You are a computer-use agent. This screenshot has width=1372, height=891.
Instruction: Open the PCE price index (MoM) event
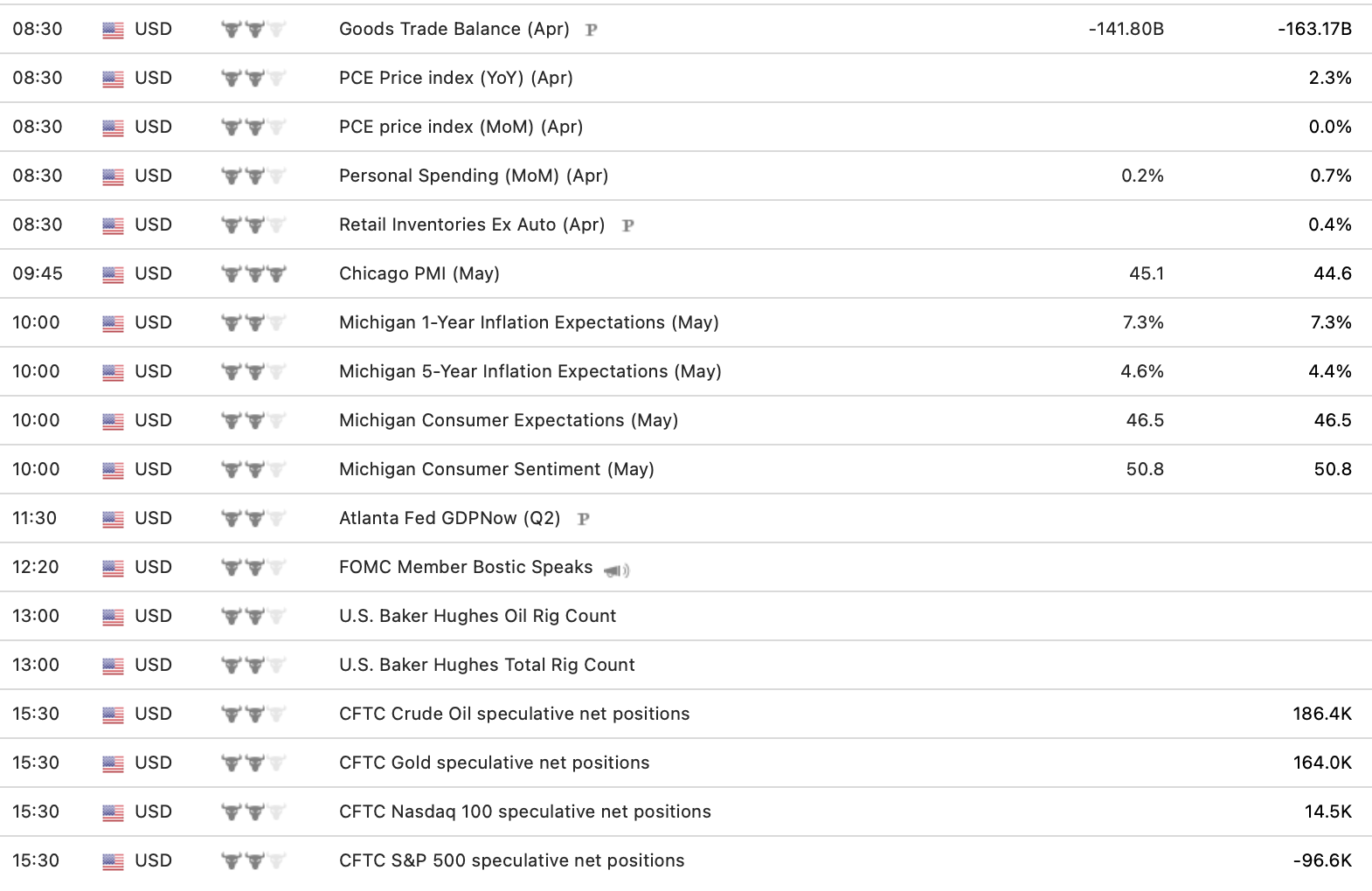(x=461, y=127)
